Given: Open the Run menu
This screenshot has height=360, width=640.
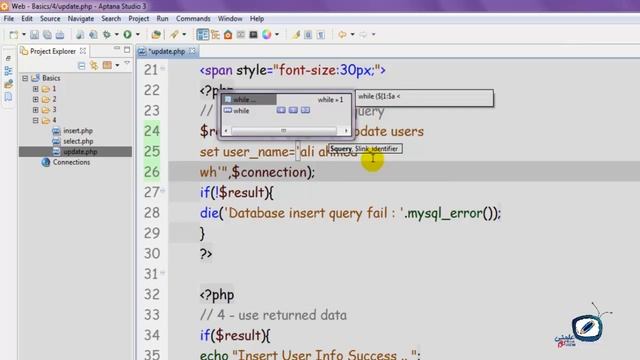Looking at the screenshot, I should tap(162, 19).
